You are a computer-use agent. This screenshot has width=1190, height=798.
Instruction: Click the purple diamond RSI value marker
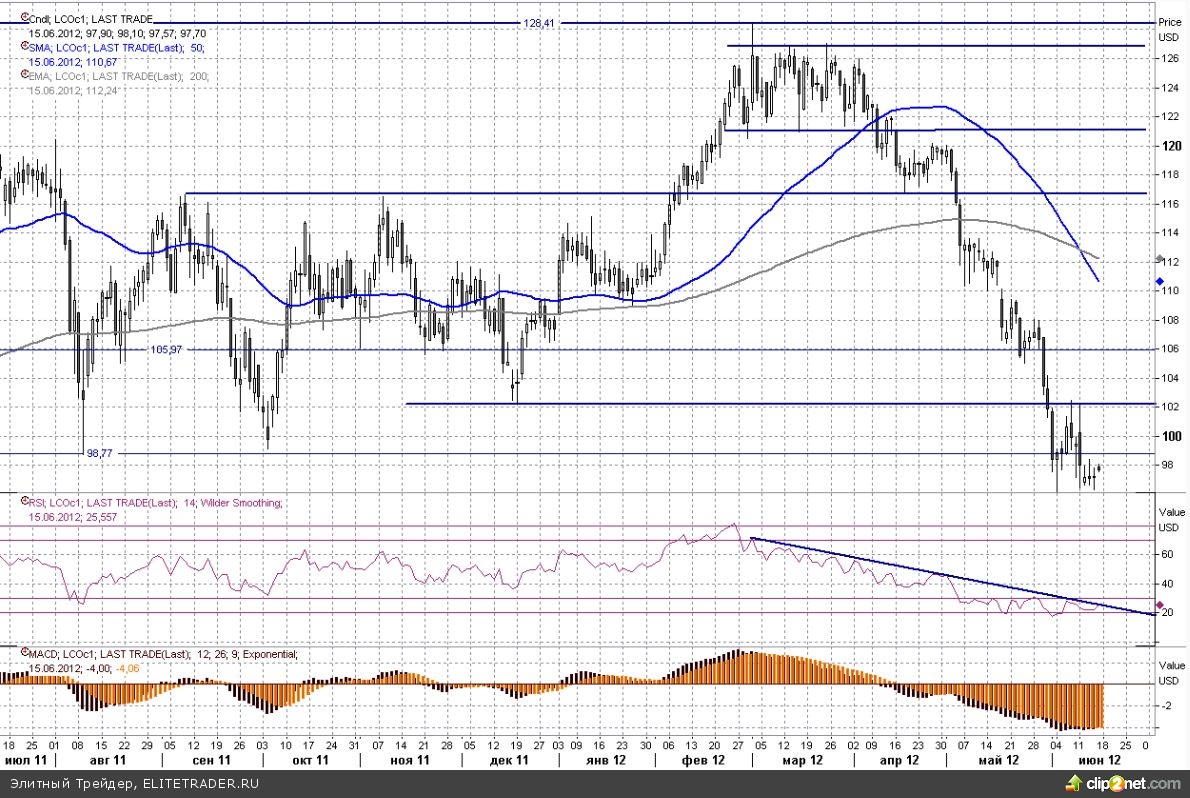click(1159, 605)
